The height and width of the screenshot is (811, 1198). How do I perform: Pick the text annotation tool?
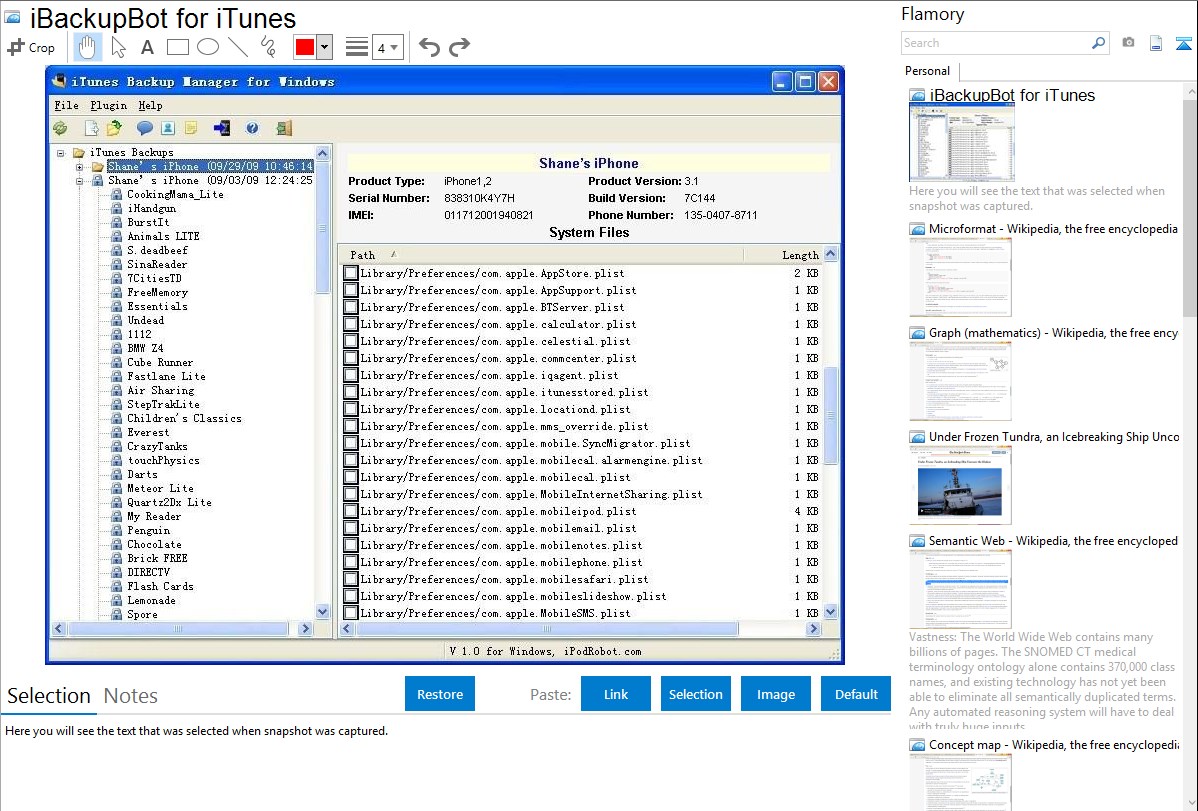click(147, 47)
